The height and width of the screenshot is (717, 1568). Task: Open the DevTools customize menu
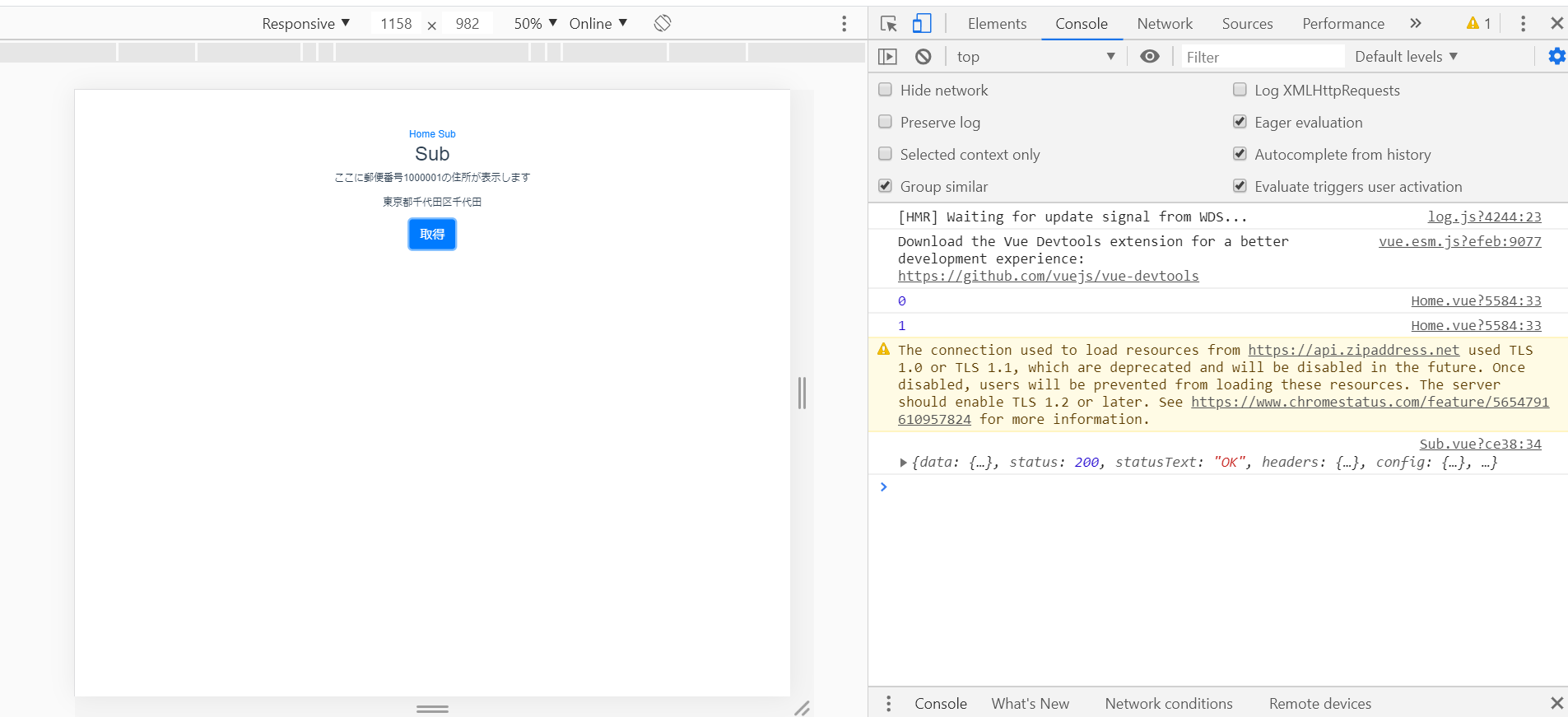coord(1523,24)
